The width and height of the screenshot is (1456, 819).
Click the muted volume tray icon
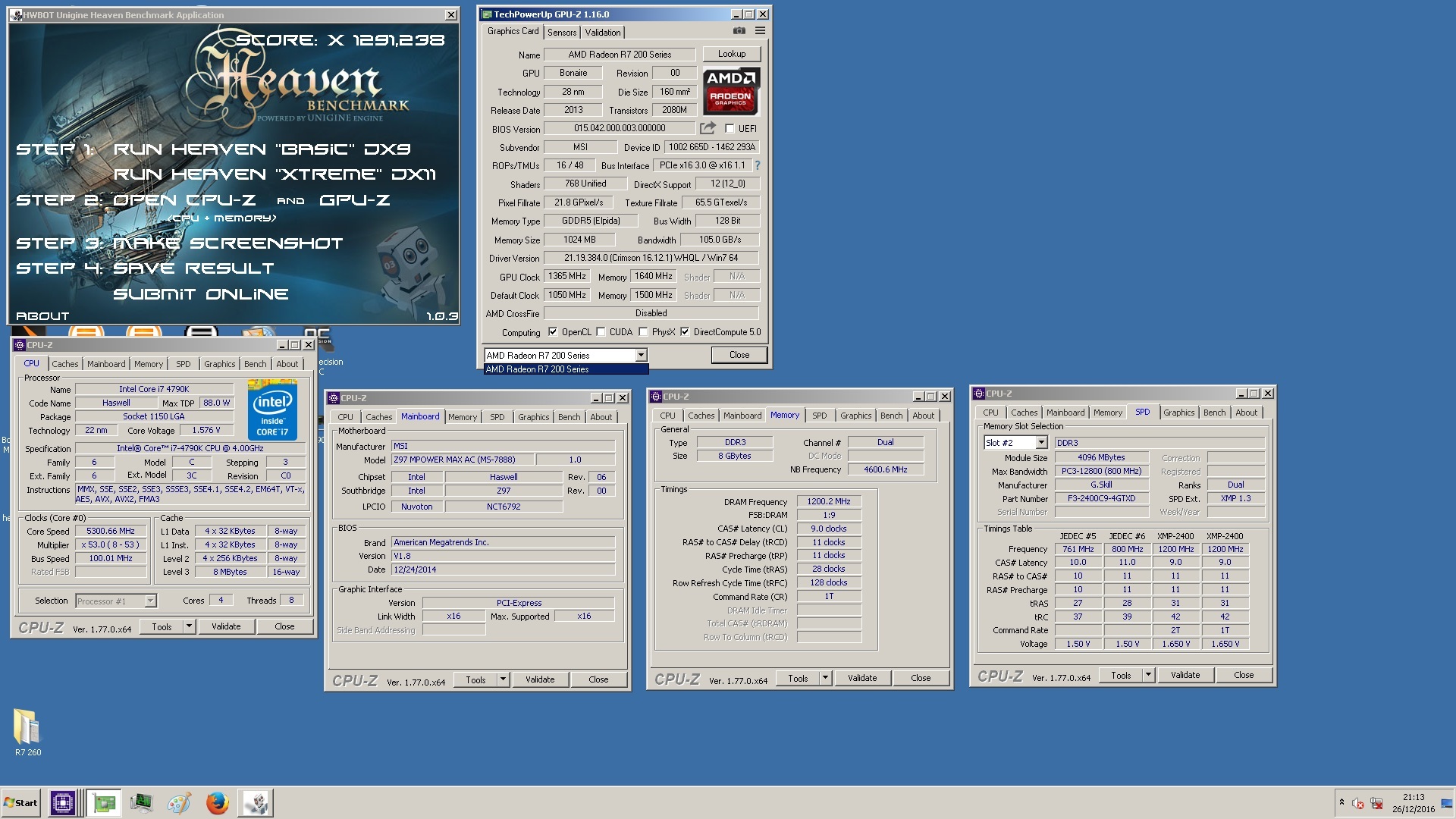1357,803
